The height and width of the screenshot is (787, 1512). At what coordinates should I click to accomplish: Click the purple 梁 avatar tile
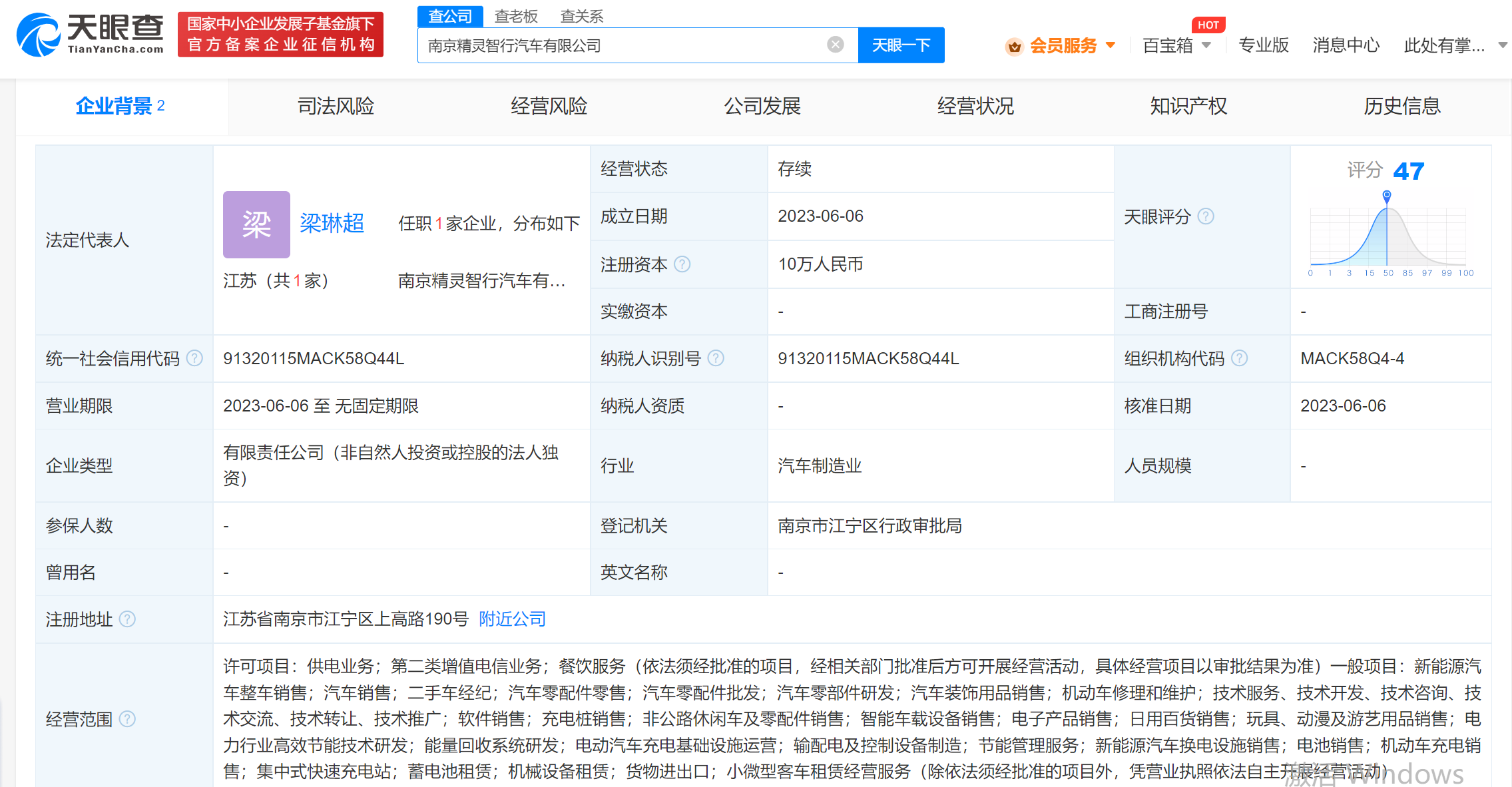[x=256, y=224]
